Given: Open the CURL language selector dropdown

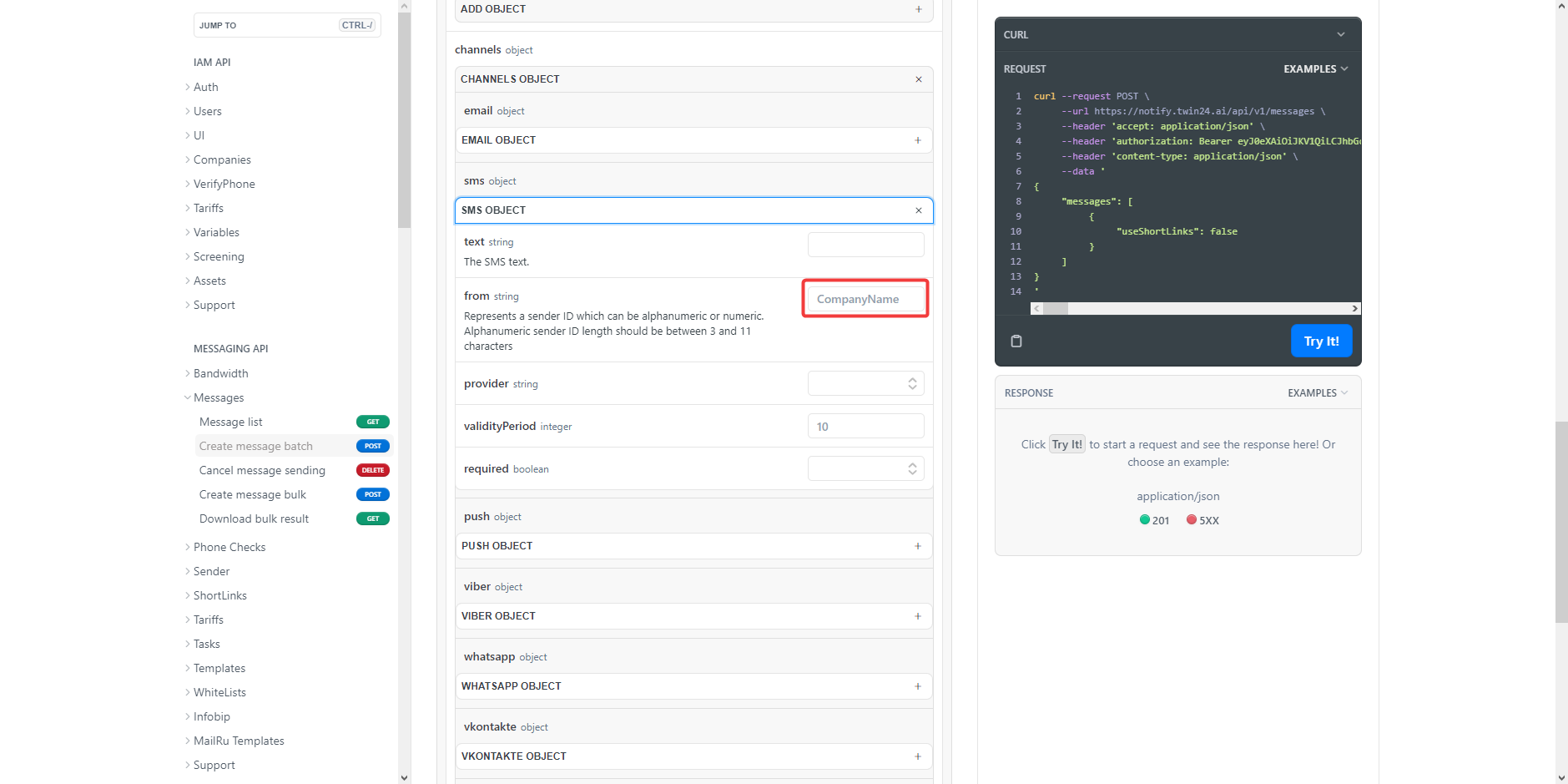Looking at the screenshot, I should pos(1177,34).
